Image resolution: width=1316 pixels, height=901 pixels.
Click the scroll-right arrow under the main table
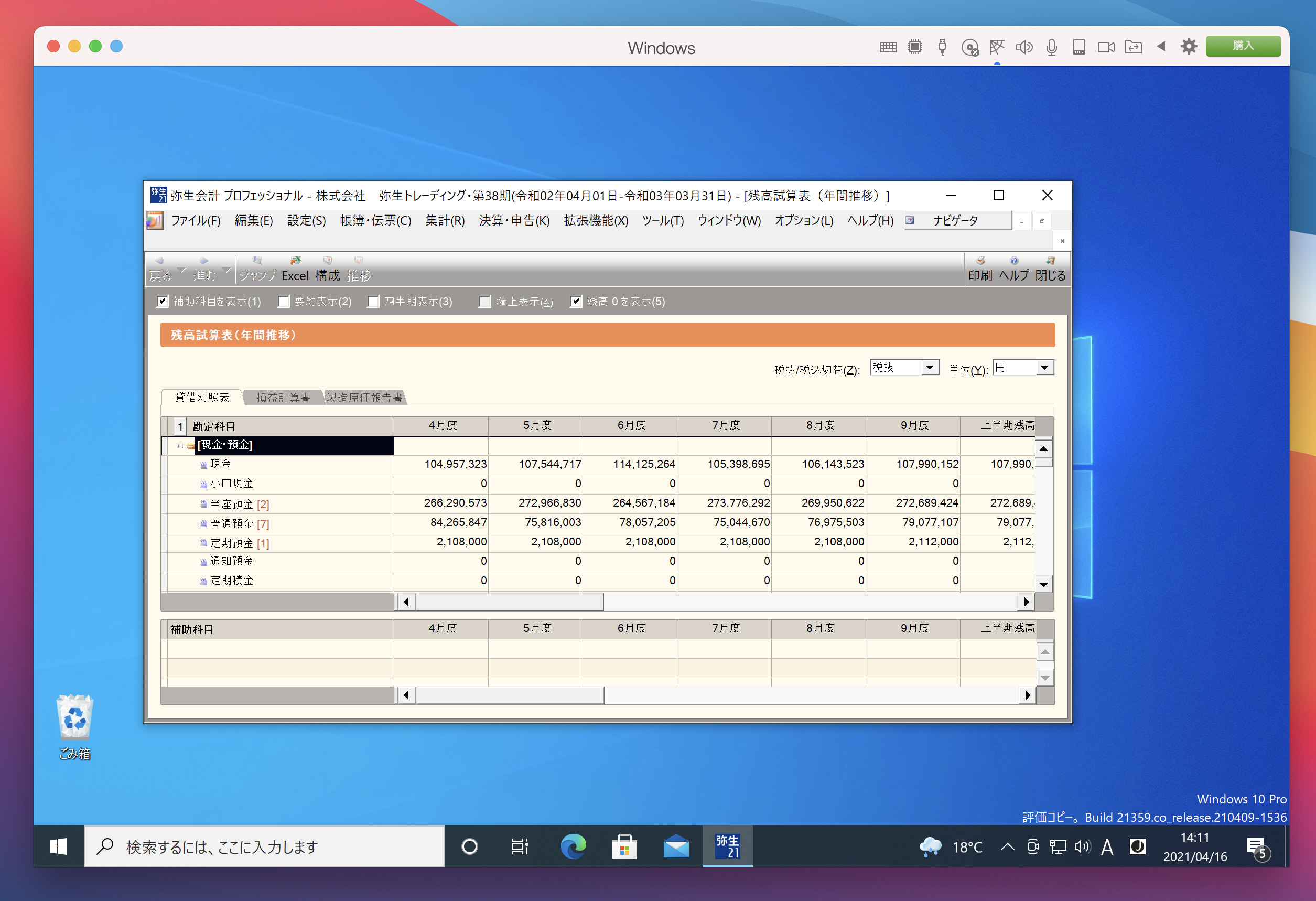click(x=1026, y=602)
